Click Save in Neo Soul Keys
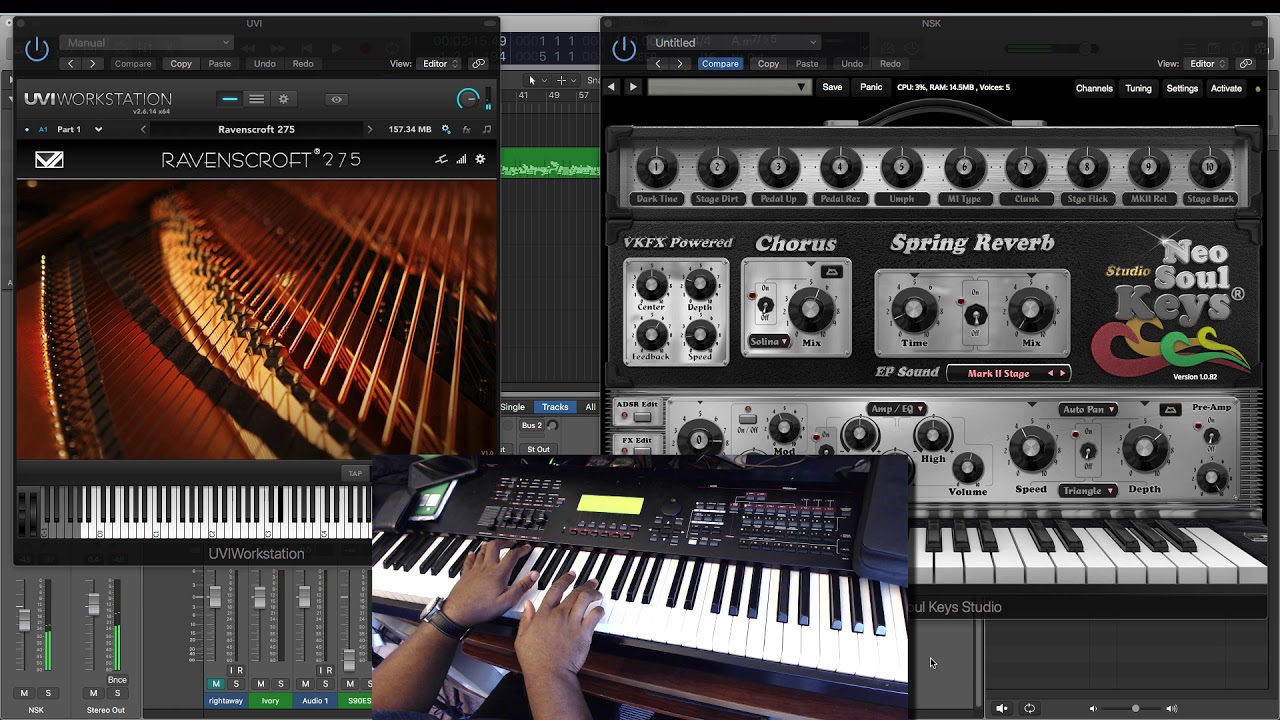 point(832,88)
